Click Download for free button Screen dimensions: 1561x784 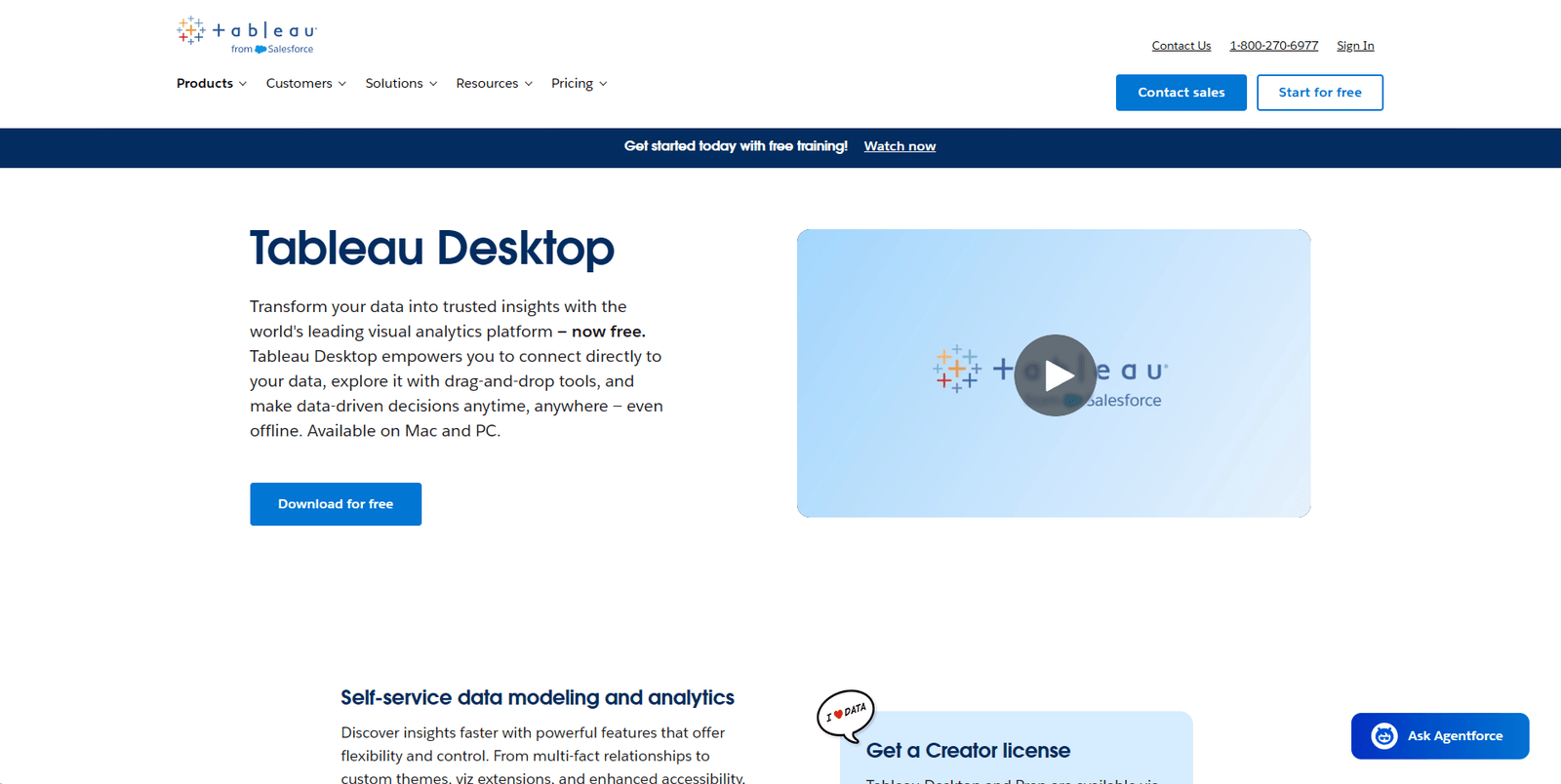point(336,504)
